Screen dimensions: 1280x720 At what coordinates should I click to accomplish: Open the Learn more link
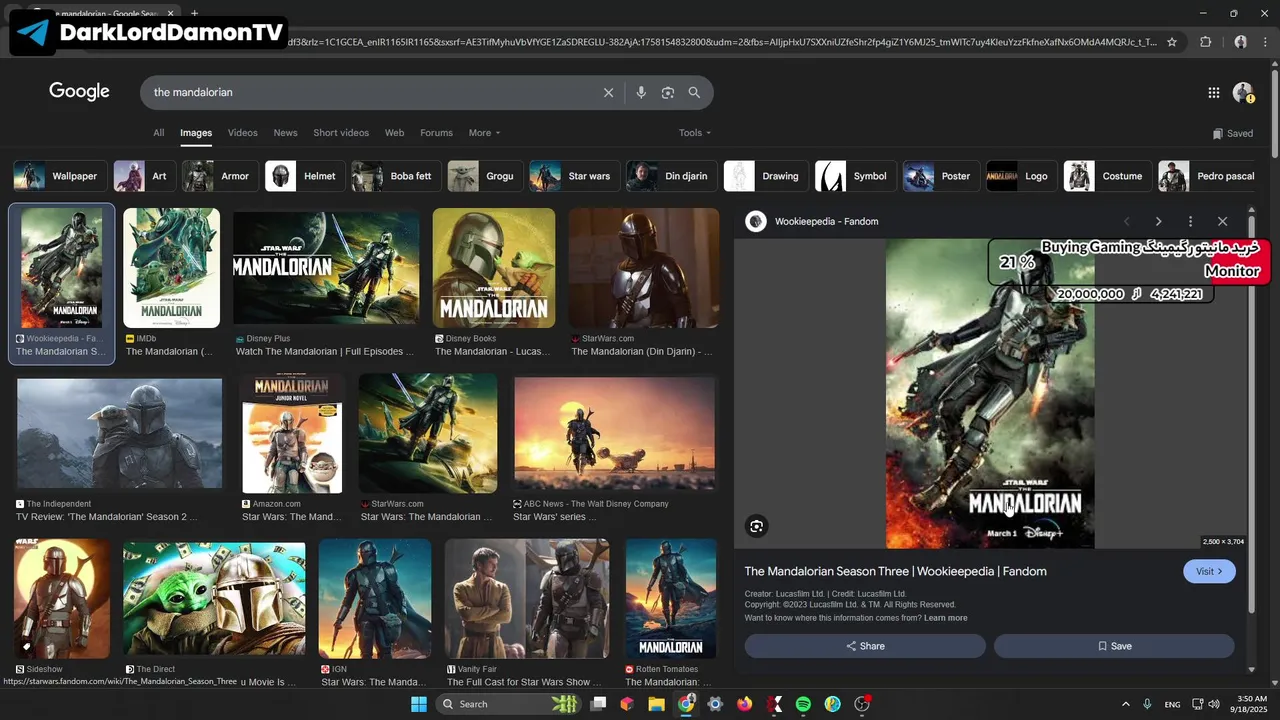(945, 618)
